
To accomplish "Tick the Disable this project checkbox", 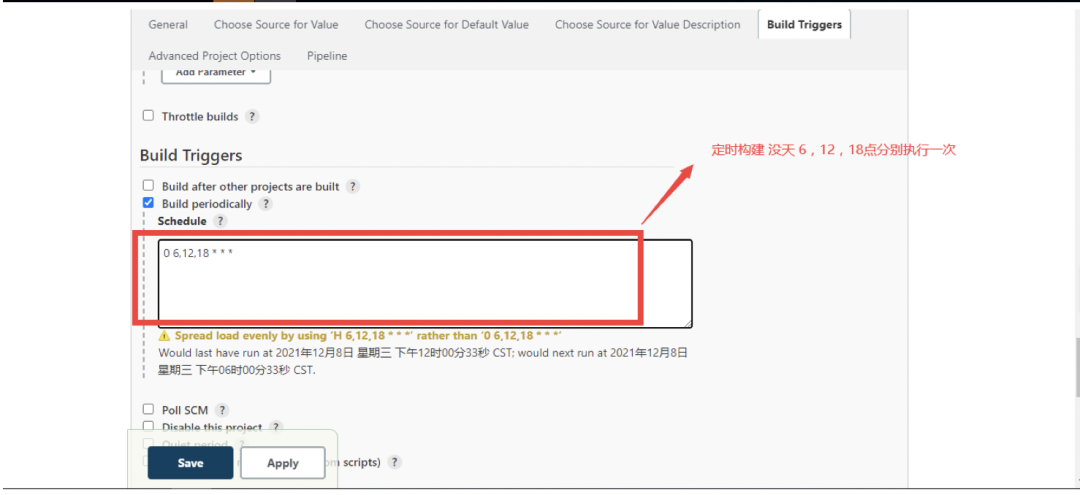I will coord(148,426).
